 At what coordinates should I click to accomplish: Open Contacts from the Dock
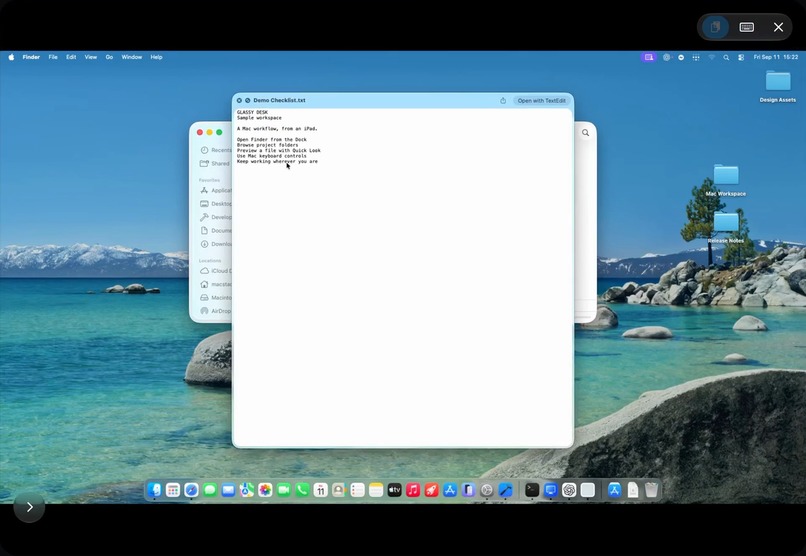pos(339,490)
